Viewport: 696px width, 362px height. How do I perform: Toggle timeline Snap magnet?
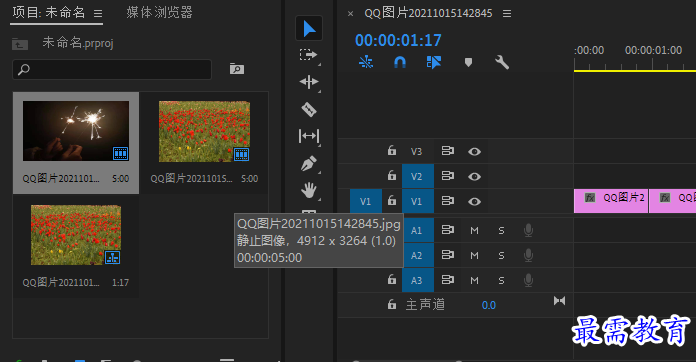coord(400,62)
